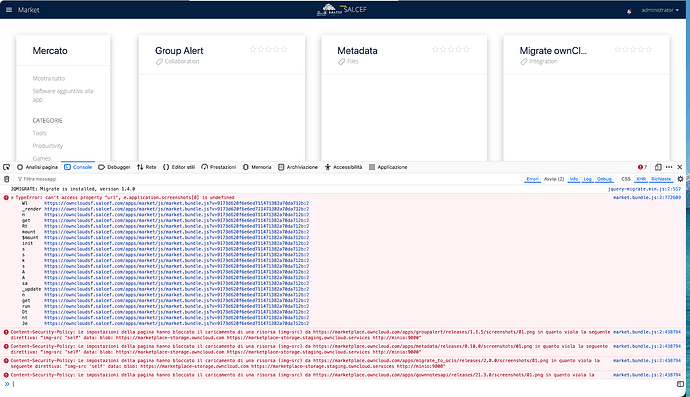Click the metadata CSP error source link
Image resolution: width=690 pixels, height=397 pixels.
tap(647, 346)
